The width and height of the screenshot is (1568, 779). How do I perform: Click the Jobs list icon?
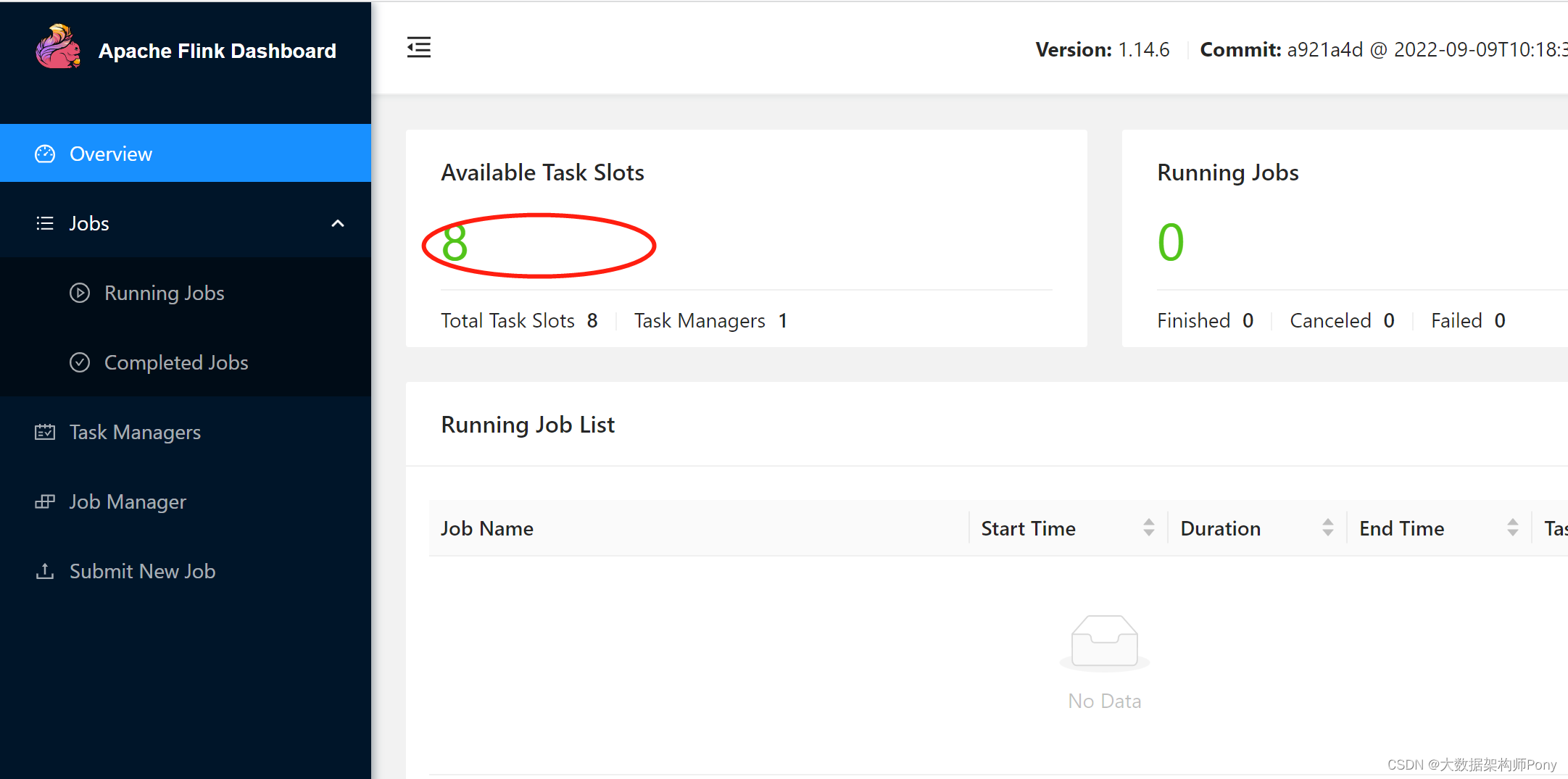coord(45,223)
